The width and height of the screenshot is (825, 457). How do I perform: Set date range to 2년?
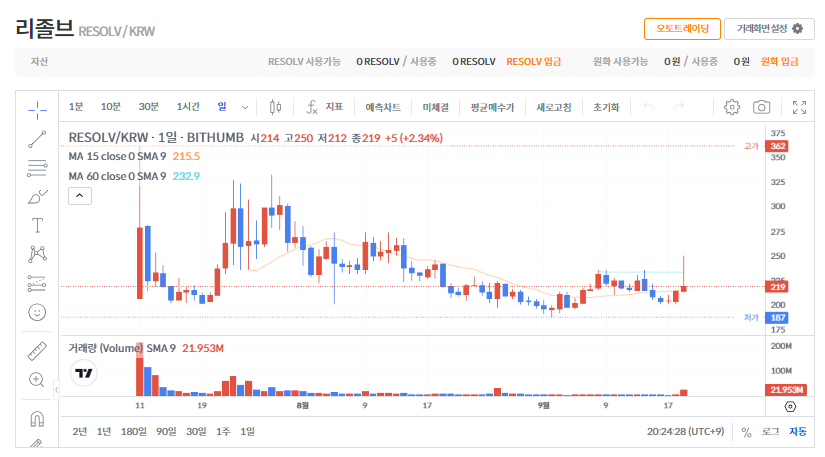pyautogui.click(x=79, y=431)
